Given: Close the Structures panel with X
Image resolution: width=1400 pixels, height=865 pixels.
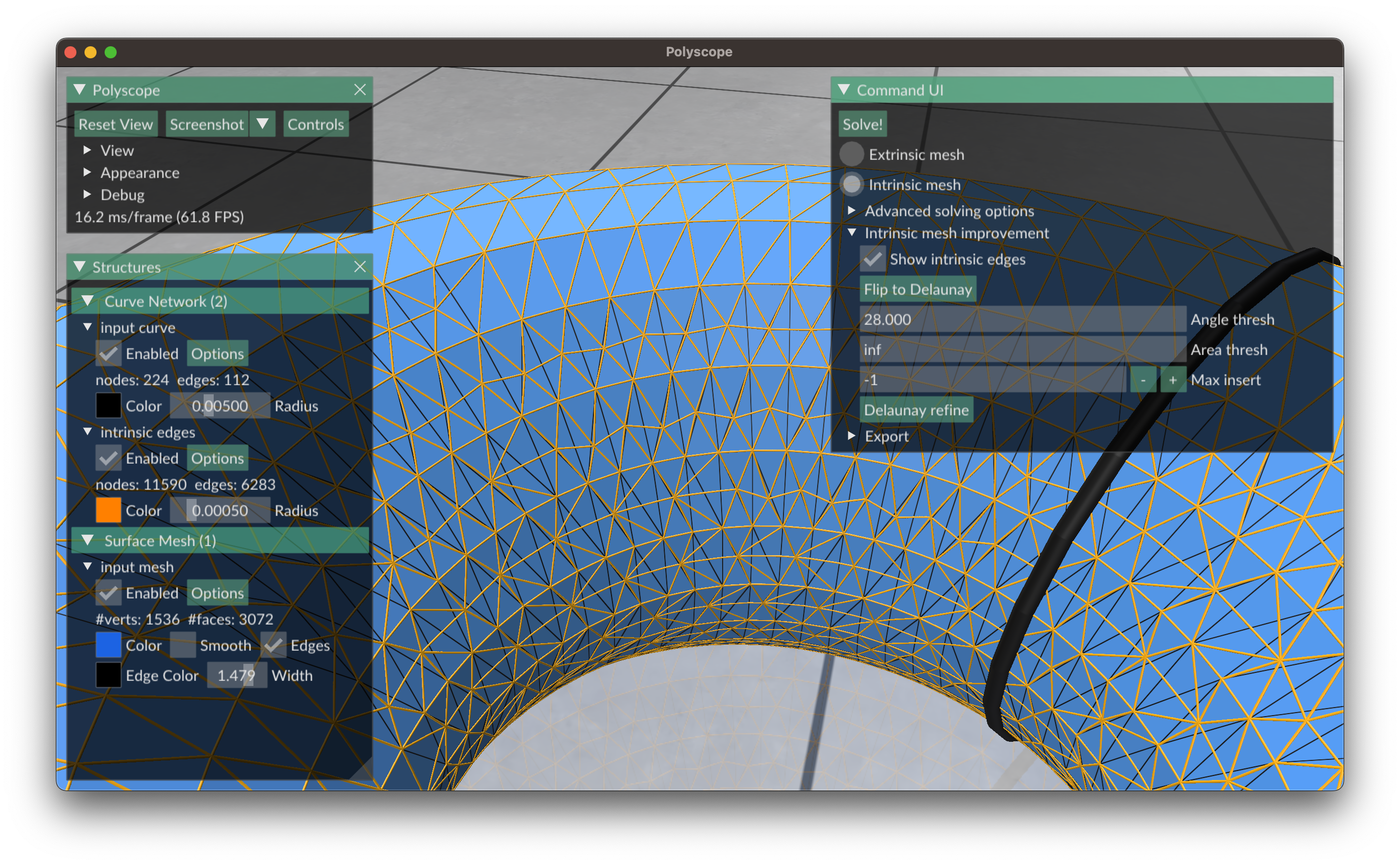Looking at the screenshot, I should point(360,267).
